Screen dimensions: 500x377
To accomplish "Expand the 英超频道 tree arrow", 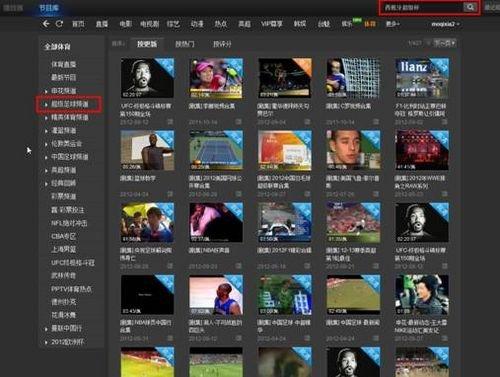I will (46, 170).
